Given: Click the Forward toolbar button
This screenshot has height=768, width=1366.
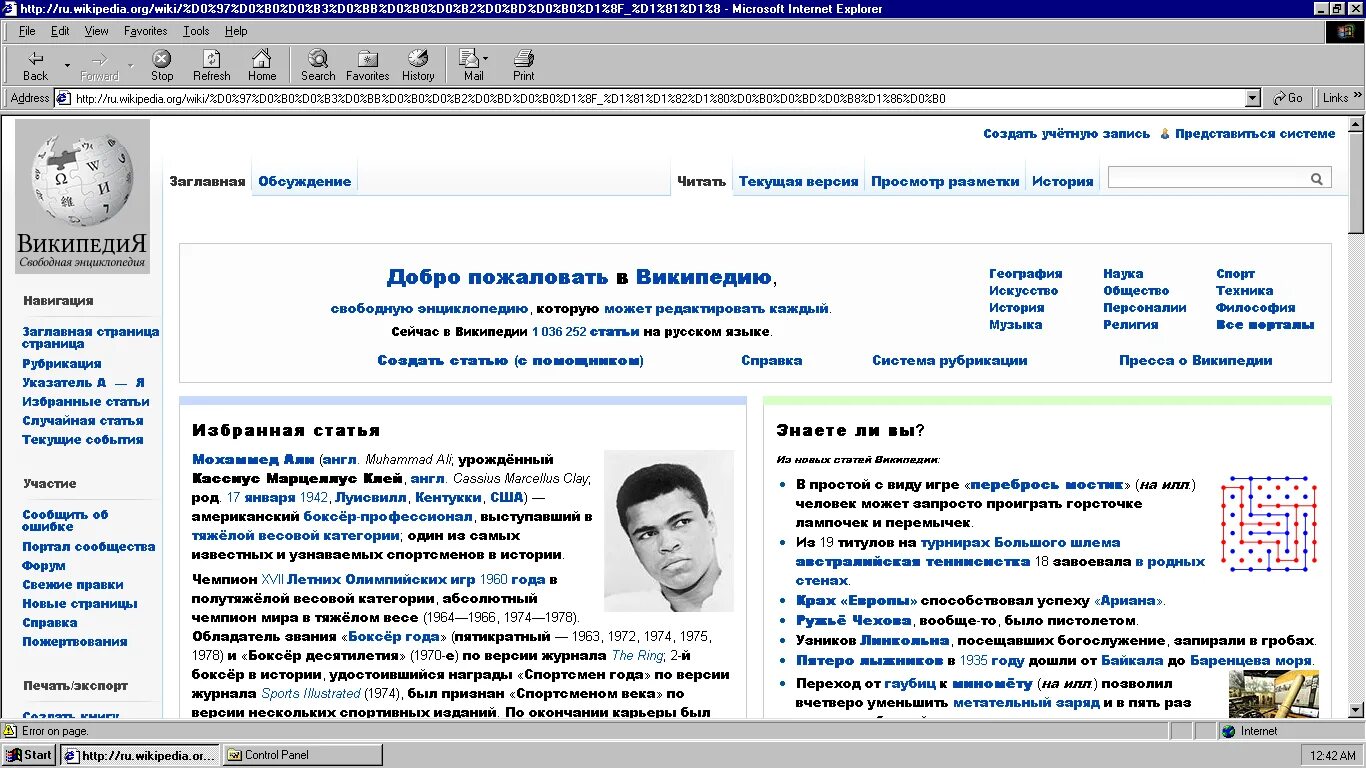Looking at the screenshot, I should 99,66.
